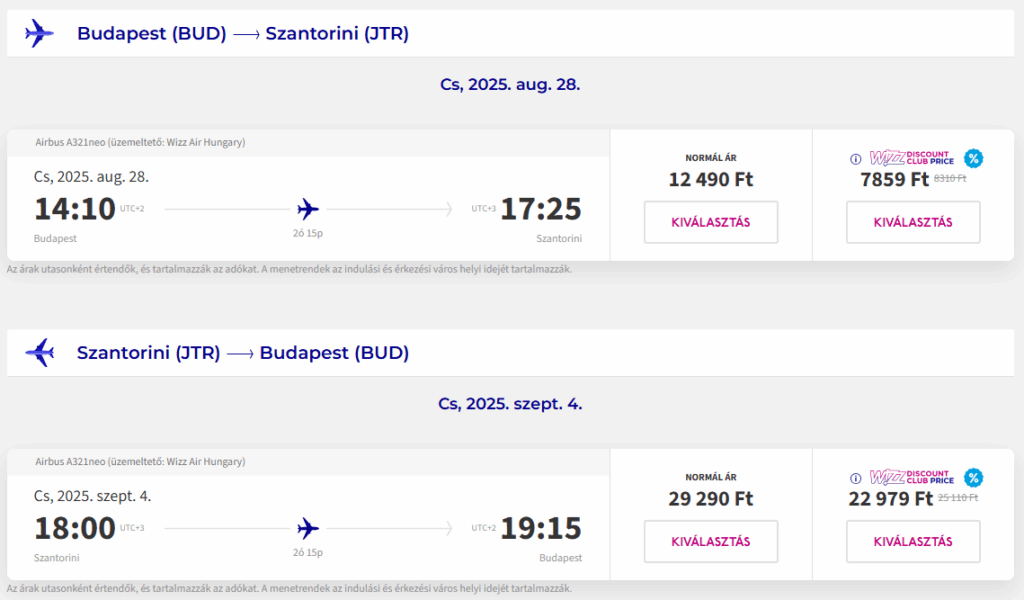Click the Cs, 2025. aug. 28. date heading

(510, 85)
